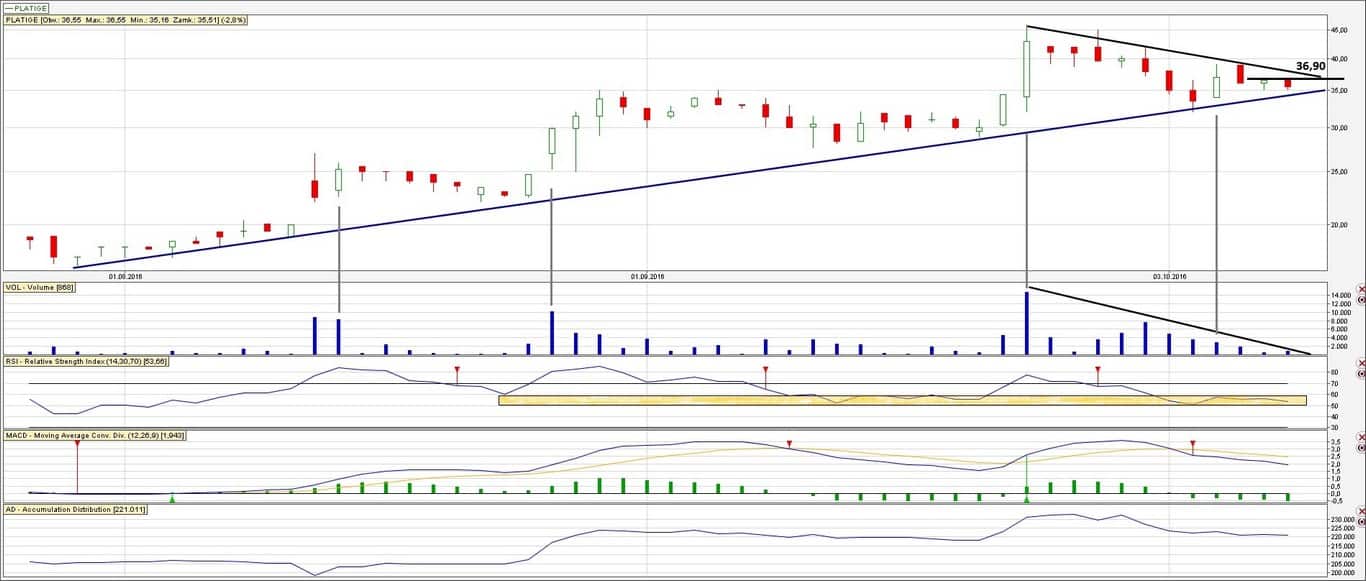Click the 01.09.2016 date axis label
1366x581 pixels.
click(x=647, y=276)
